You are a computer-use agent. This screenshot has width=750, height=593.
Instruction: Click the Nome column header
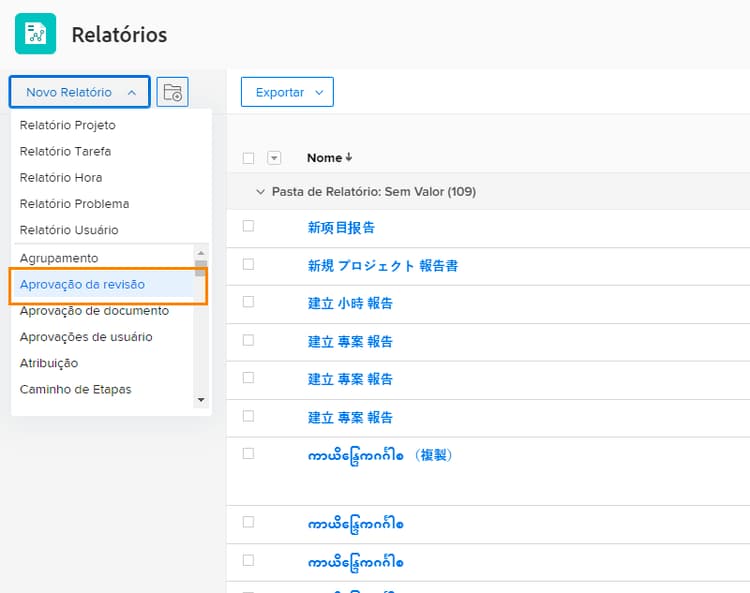pos(324,158)
